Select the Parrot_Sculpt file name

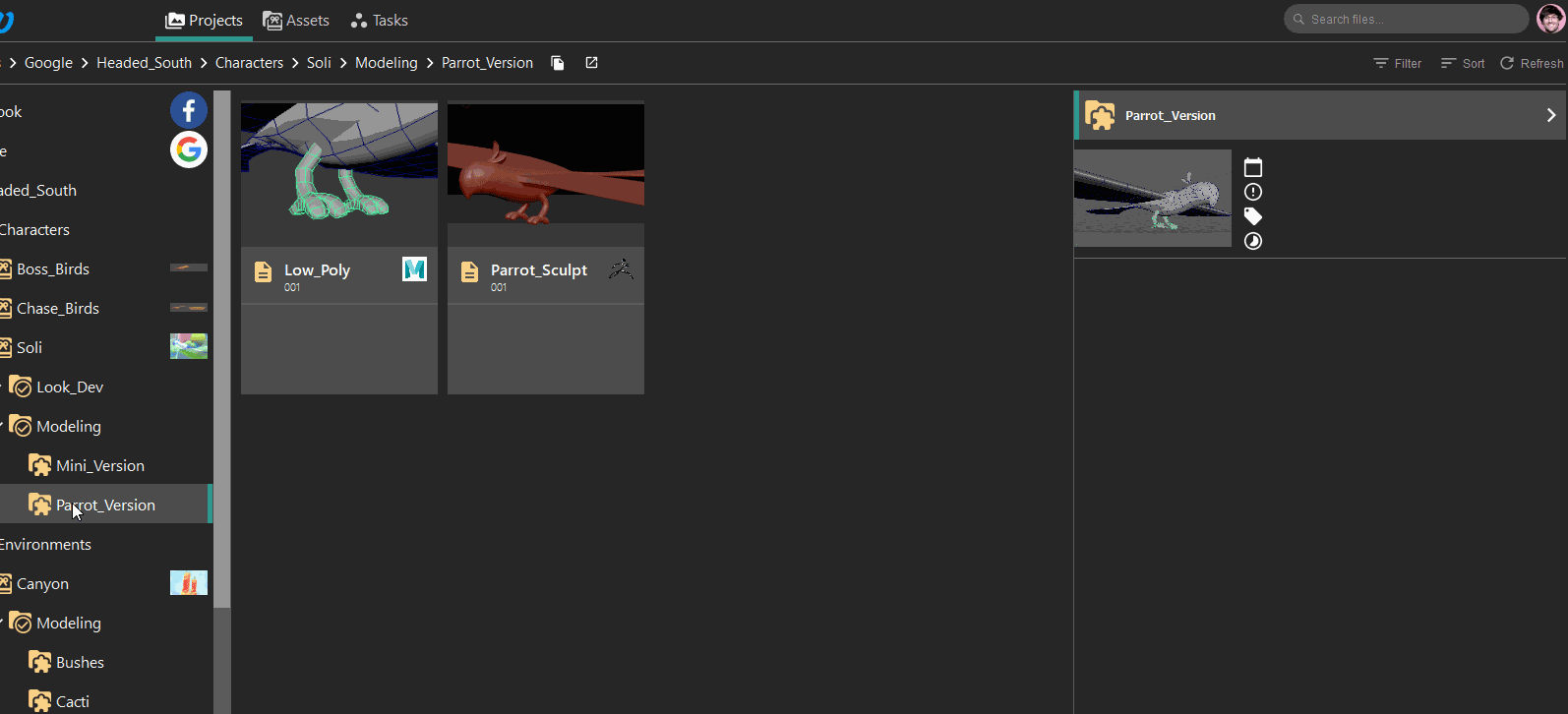click(x=539, y=269)
